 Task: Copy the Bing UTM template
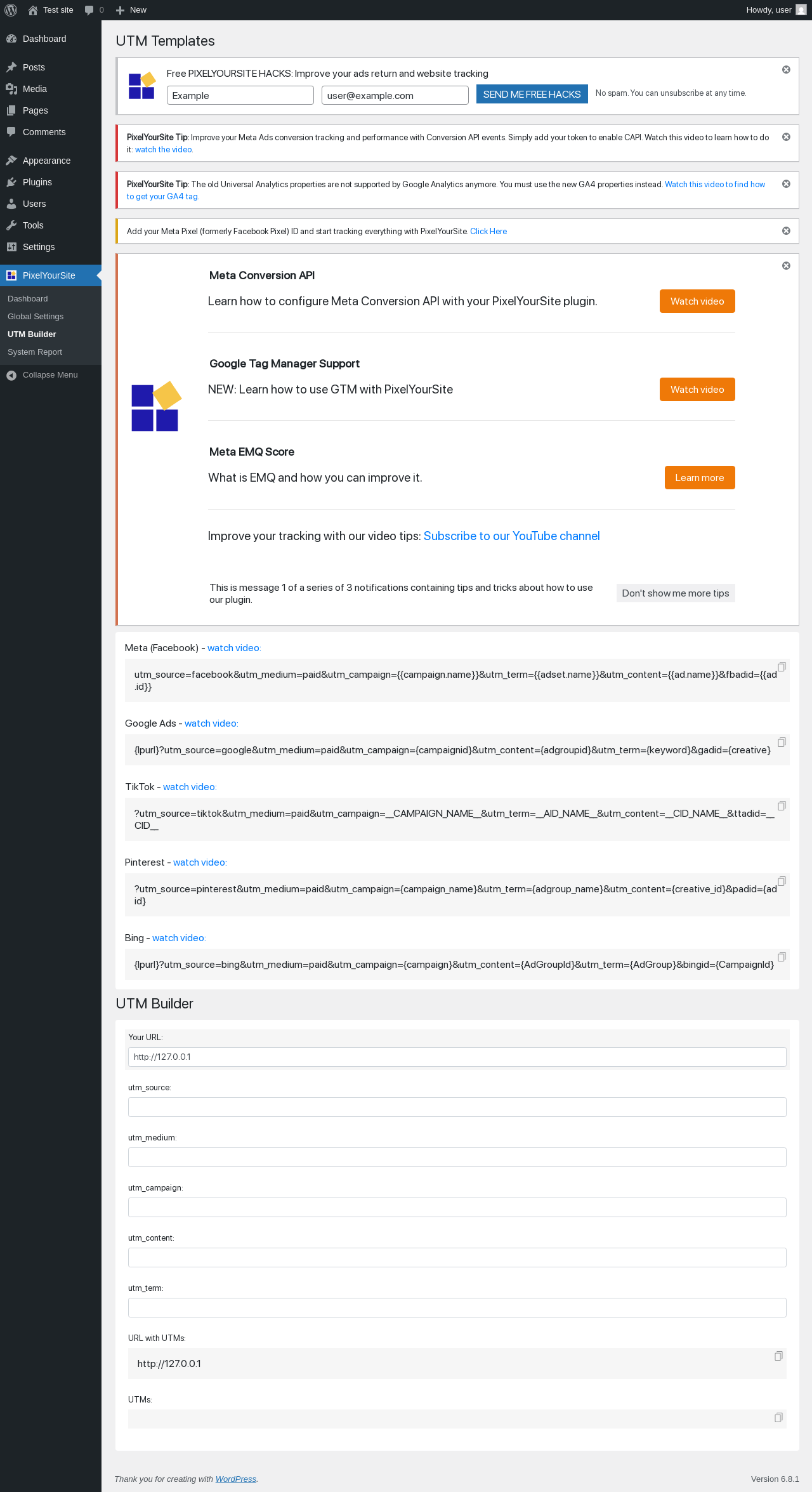(x=782, y=957)
